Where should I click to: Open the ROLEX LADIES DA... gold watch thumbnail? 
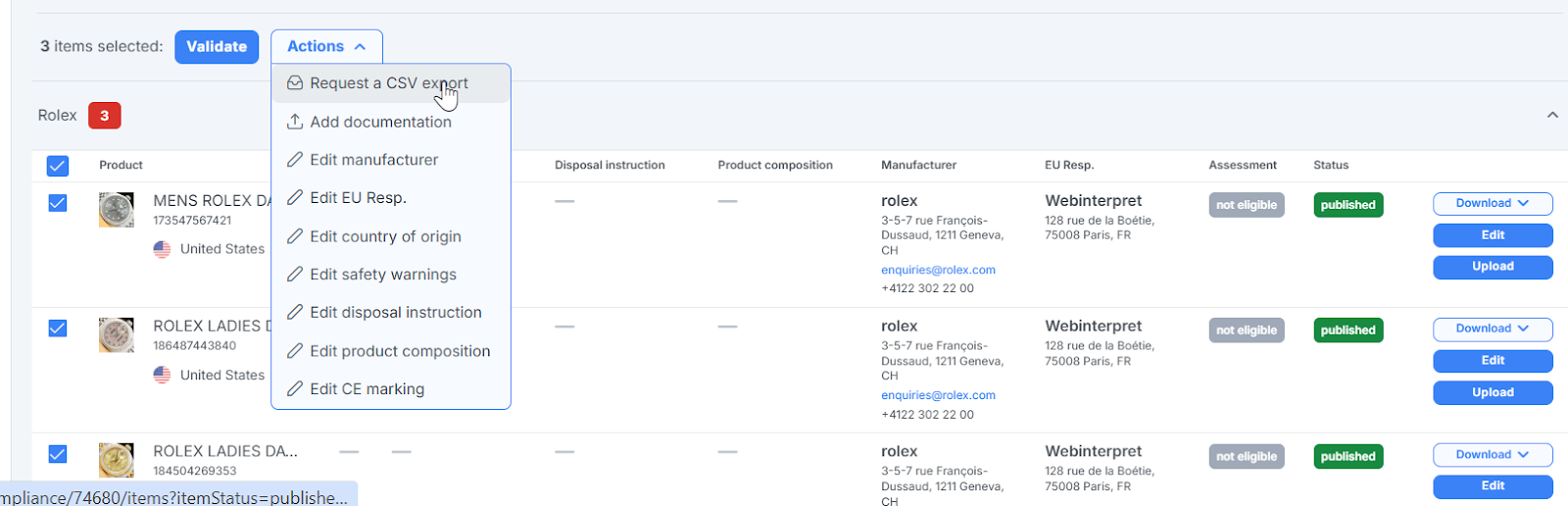point(117,459)
